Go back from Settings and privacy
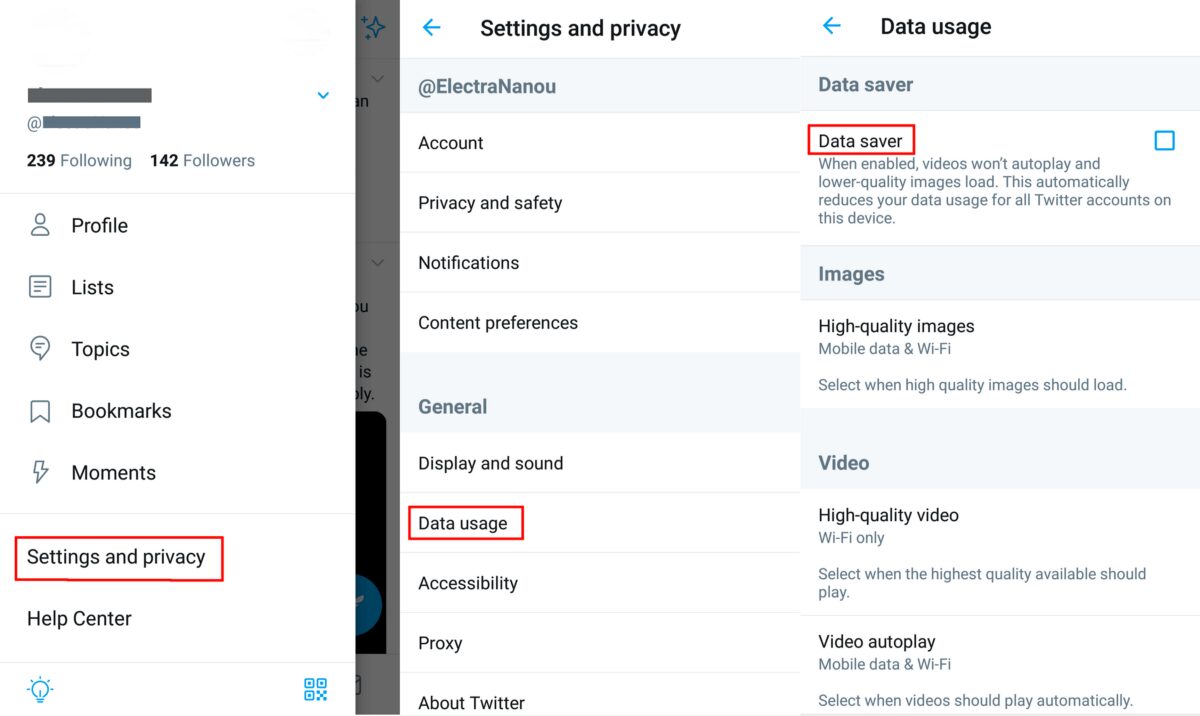The image size is (1200, 716). coord(432,28)
